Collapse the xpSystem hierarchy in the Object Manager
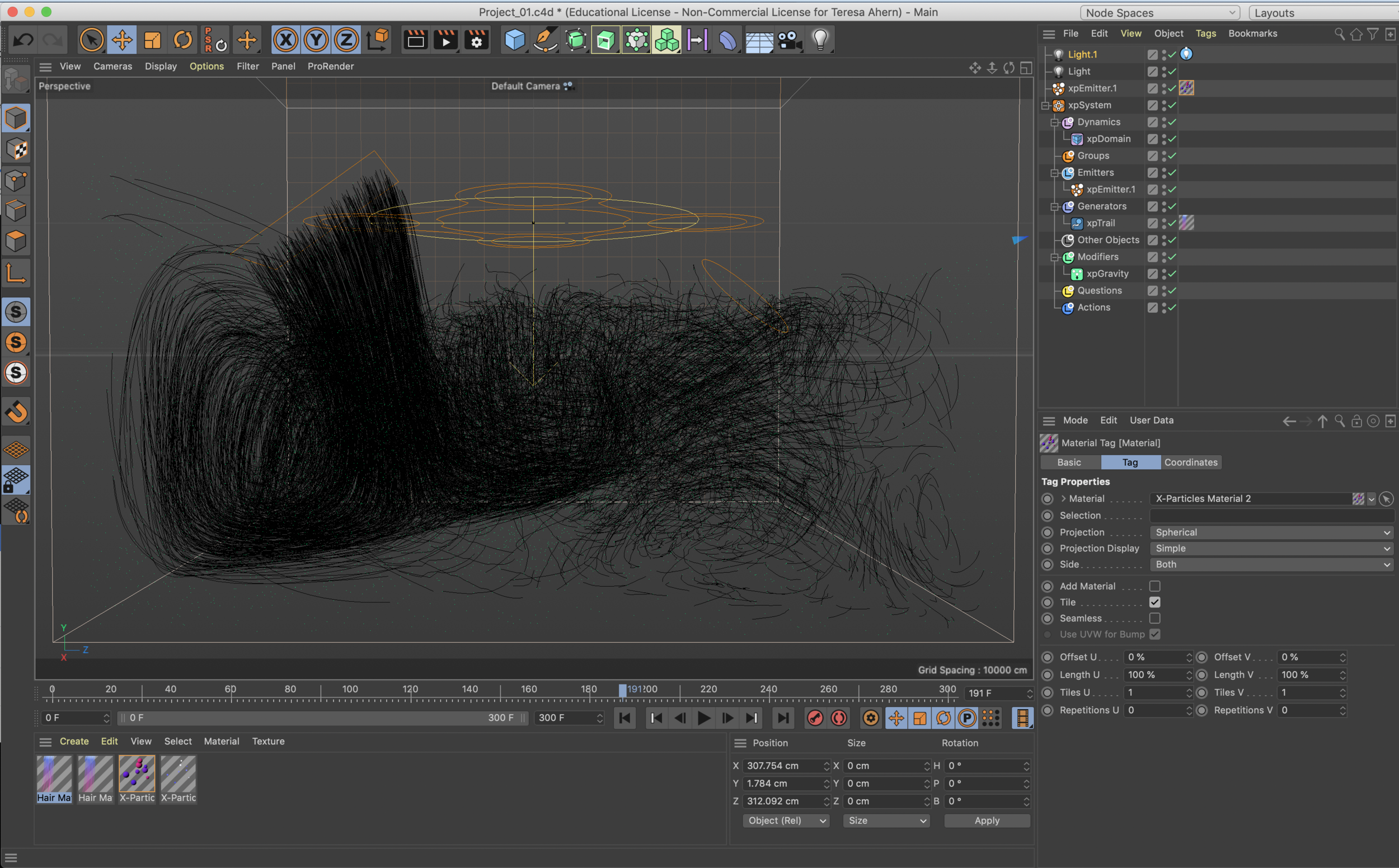 tap(1045, 105)
